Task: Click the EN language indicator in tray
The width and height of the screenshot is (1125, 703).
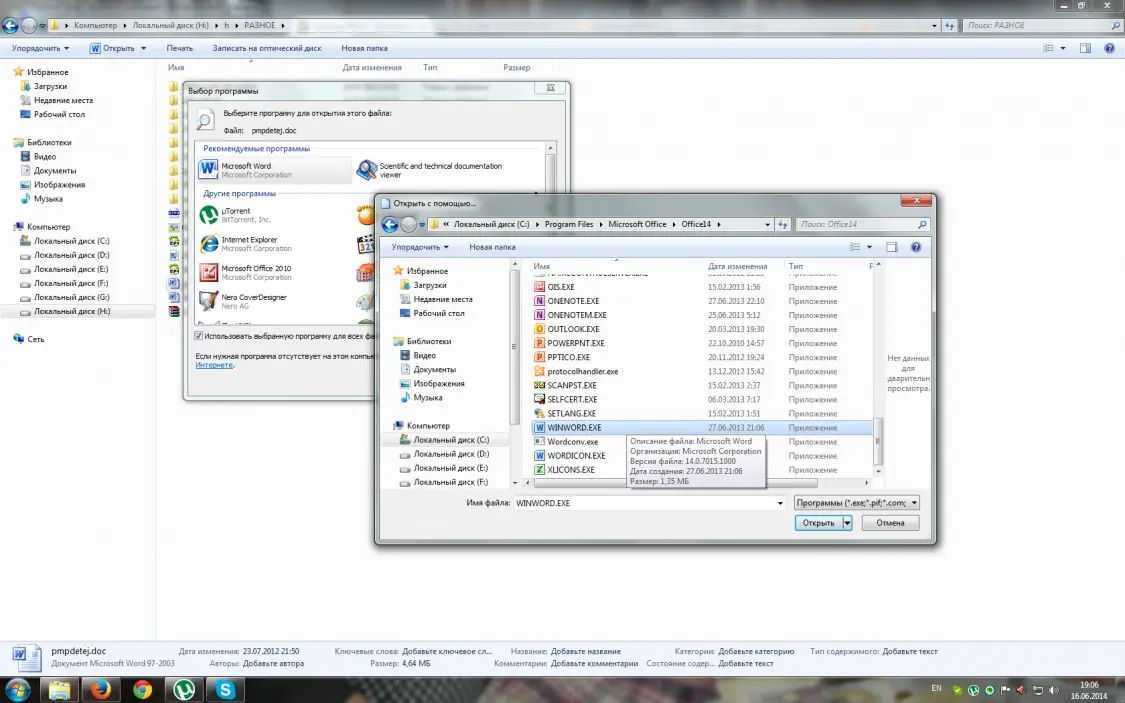Action: [936, 689]
